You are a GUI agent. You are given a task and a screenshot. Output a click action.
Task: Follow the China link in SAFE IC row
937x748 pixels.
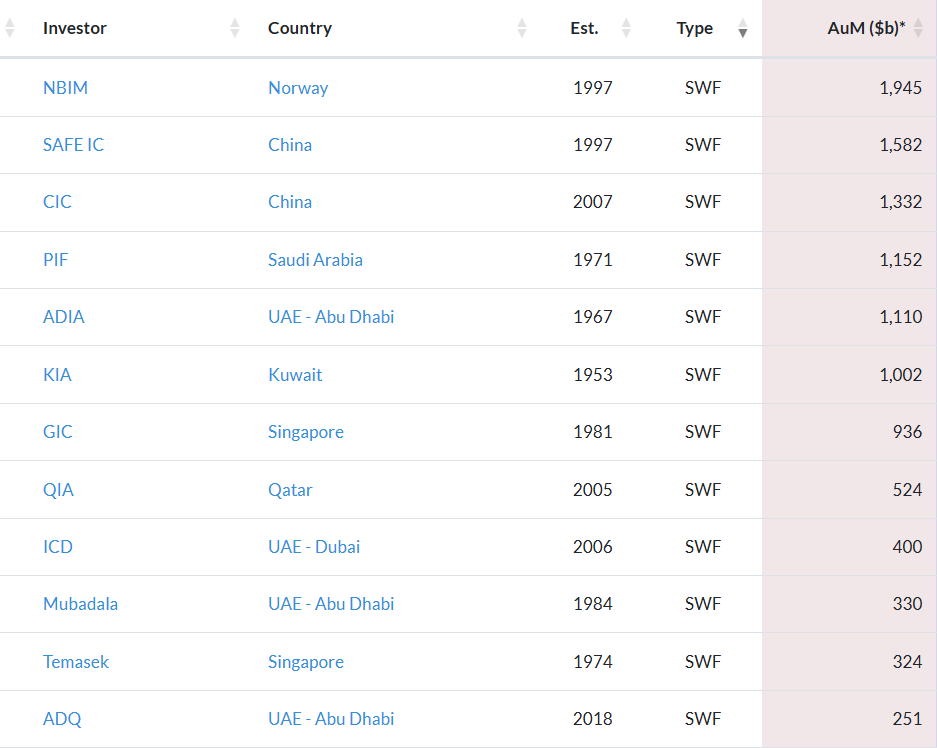(x=290, y=145)
